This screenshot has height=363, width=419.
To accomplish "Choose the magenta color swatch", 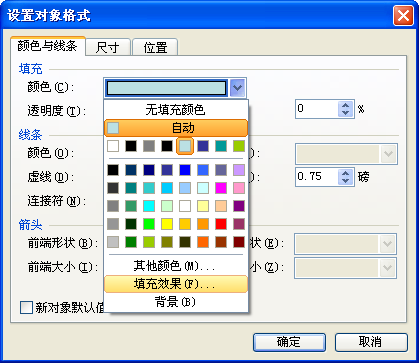I will [221, 188].
